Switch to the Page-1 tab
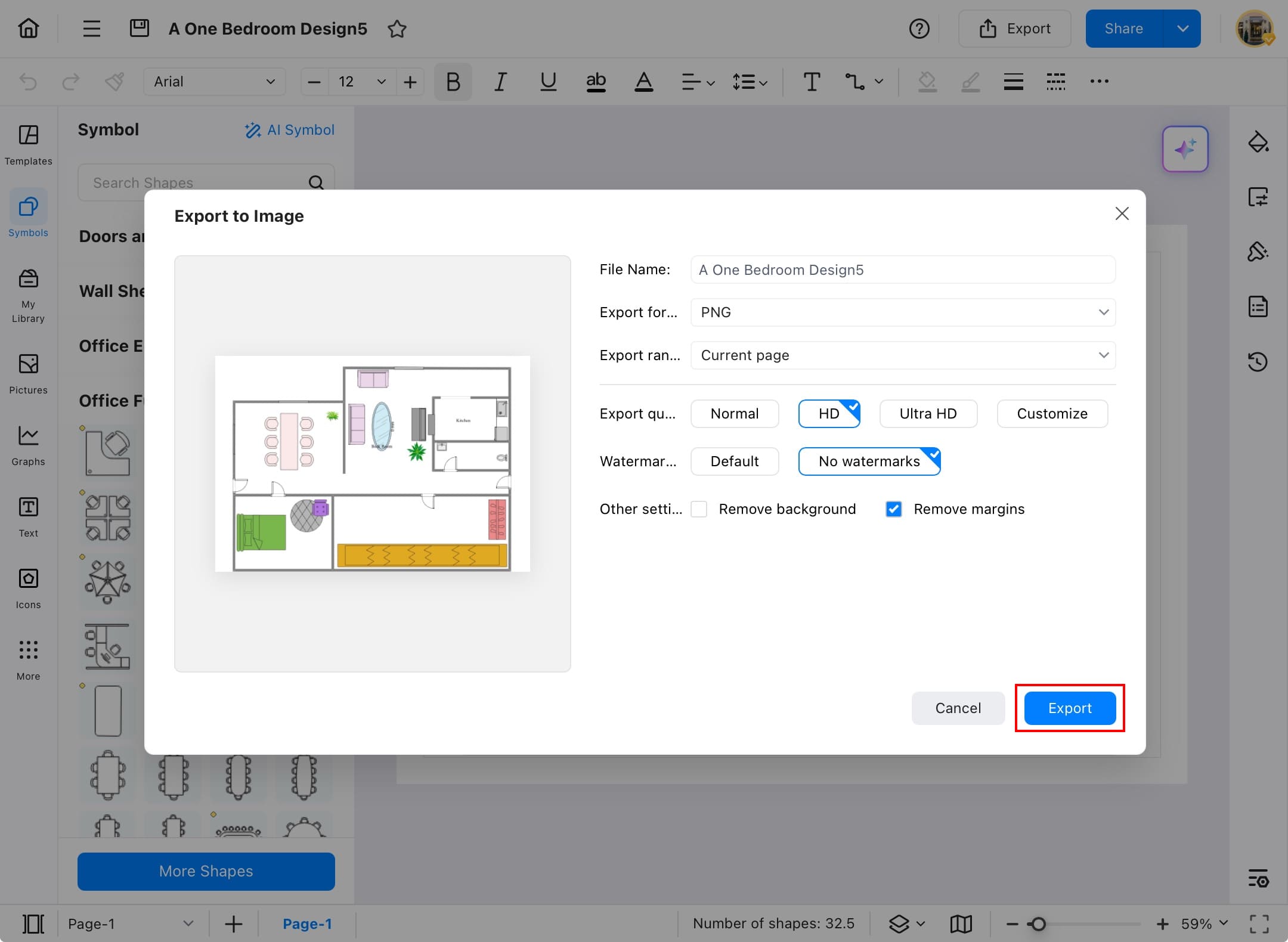Viewport: 1288px width, 942px height. (307, 924)
